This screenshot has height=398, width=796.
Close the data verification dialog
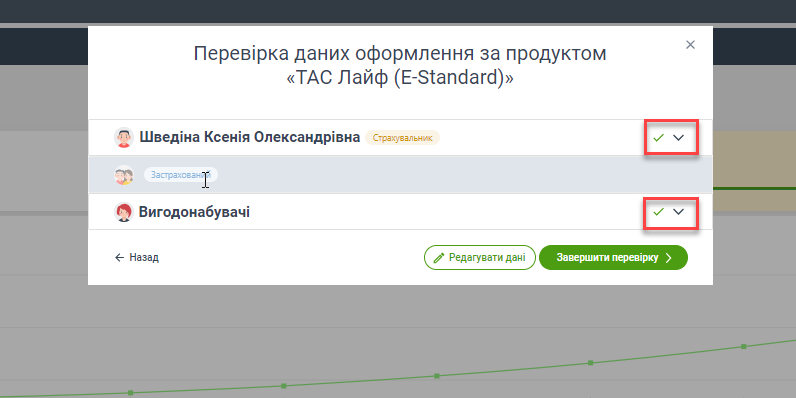(690, 45)
